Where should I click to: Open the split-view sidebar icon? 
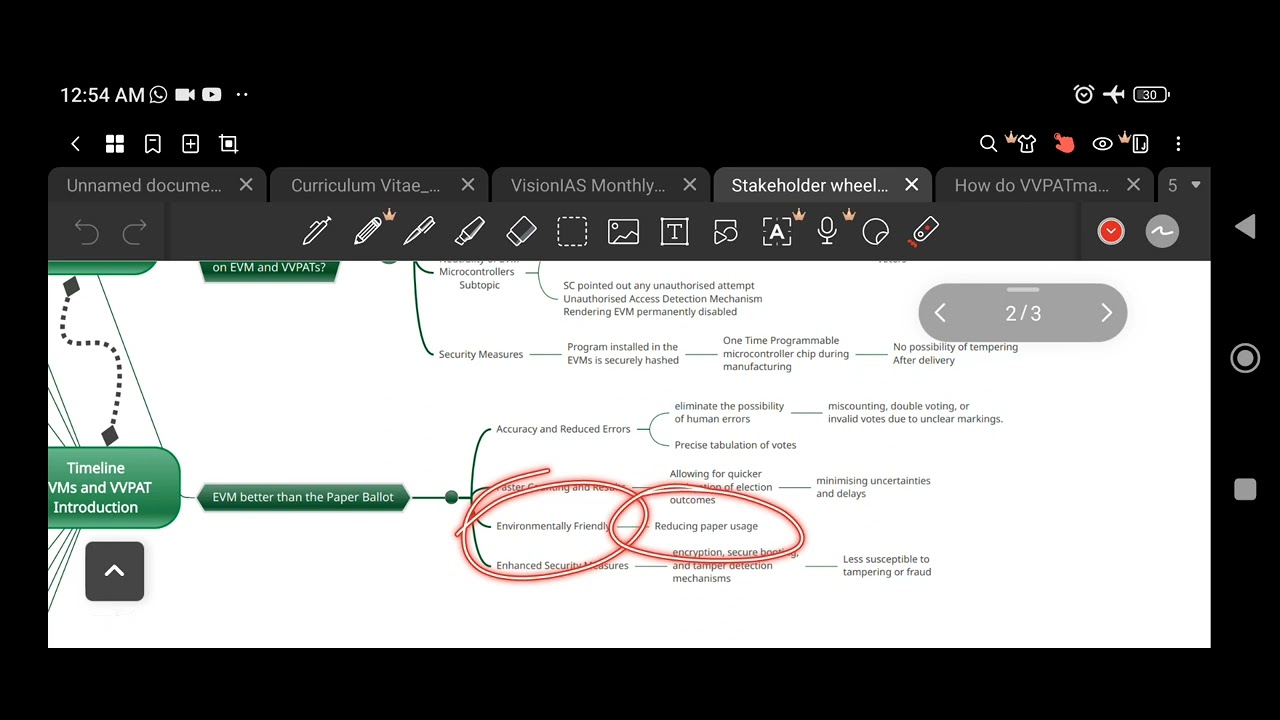coord(1139,144)
